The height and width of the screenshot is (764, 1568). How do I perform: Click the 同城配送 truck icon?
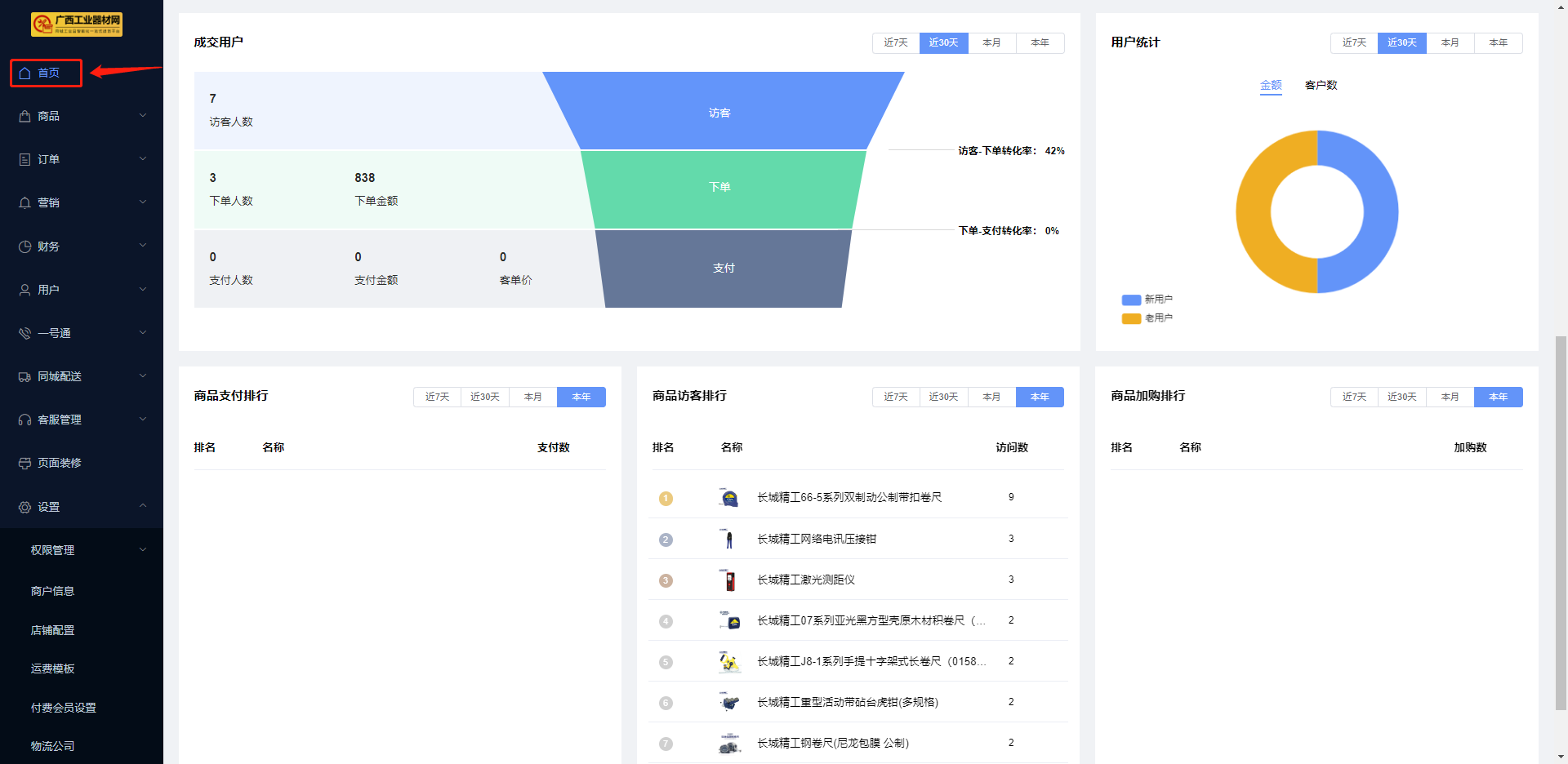pos(24,377)
